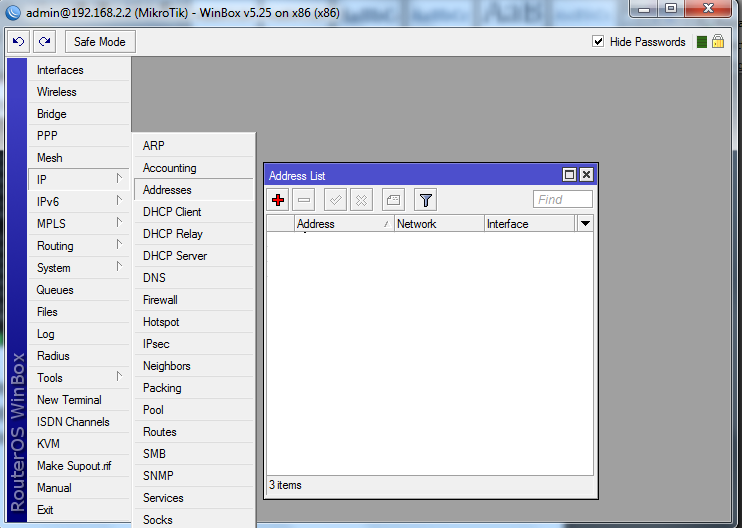Screen dimensions: 742x528
Task: Activate the Safe Mode button
Action: (100, 42)
